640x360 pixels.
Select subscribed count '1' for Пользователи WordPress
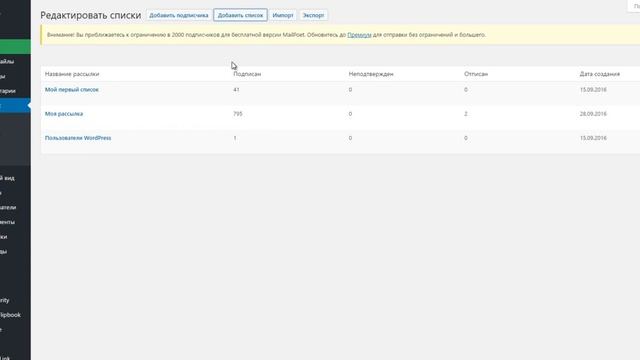point(235,138)
